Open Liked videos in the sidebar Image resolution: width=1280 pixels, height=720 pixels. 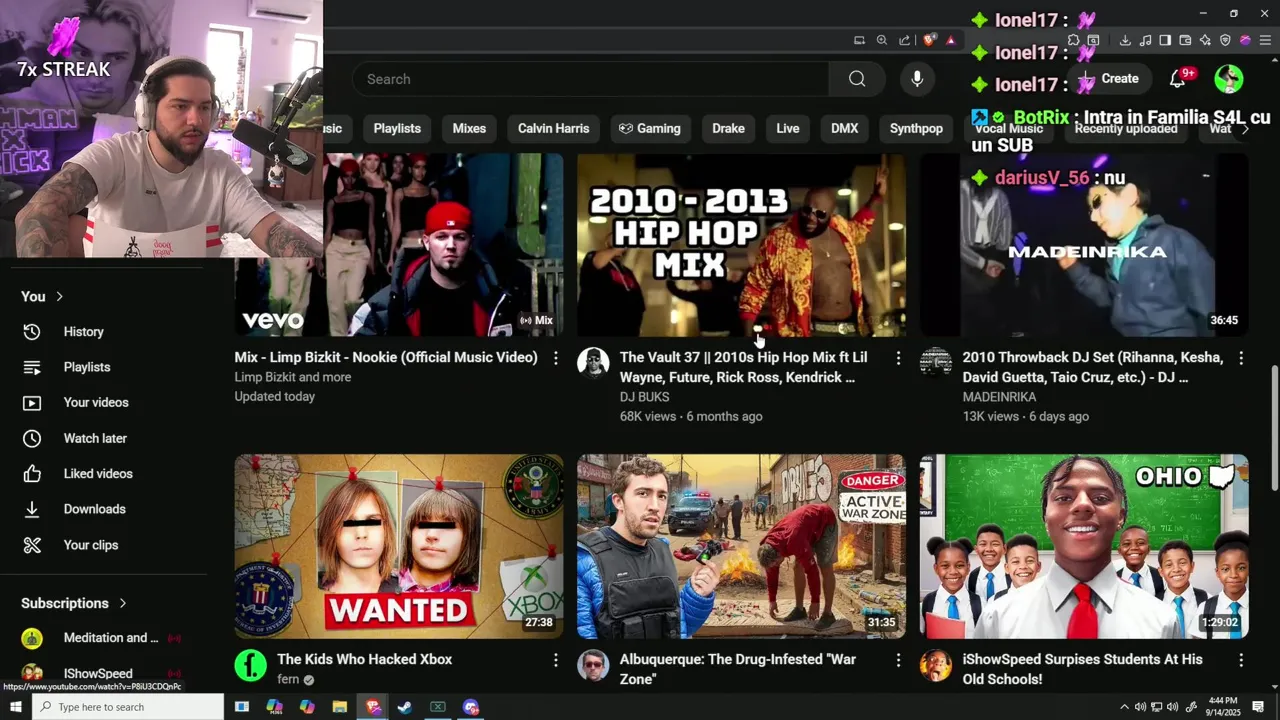[x=98, y=474]
